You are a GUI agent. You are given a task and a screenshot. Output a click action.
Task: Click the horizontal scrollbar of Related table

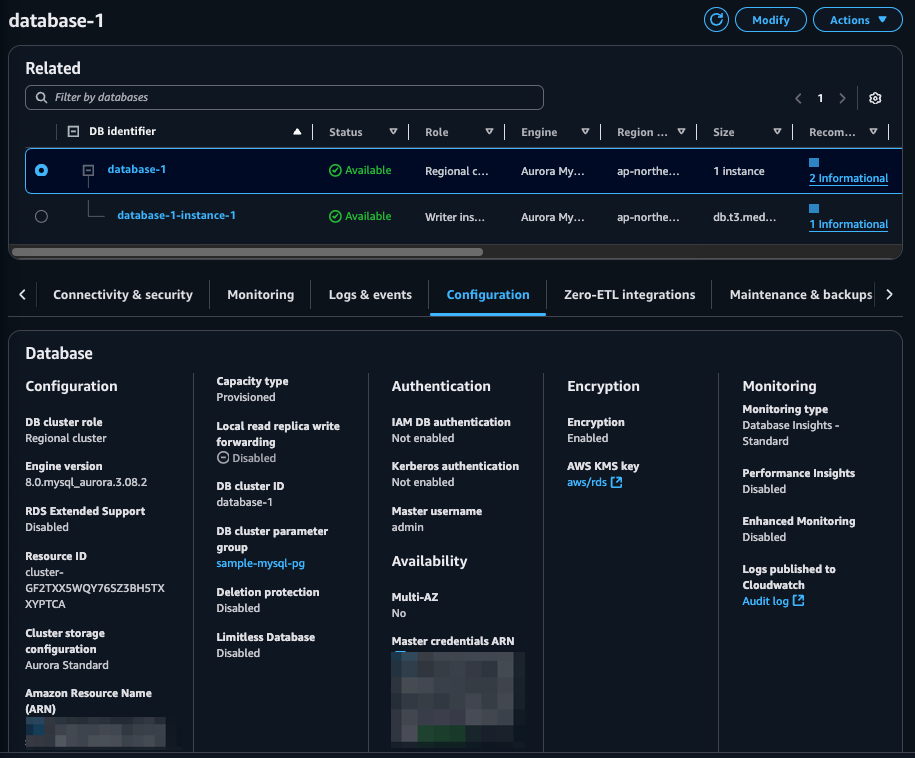pos(247,252)
